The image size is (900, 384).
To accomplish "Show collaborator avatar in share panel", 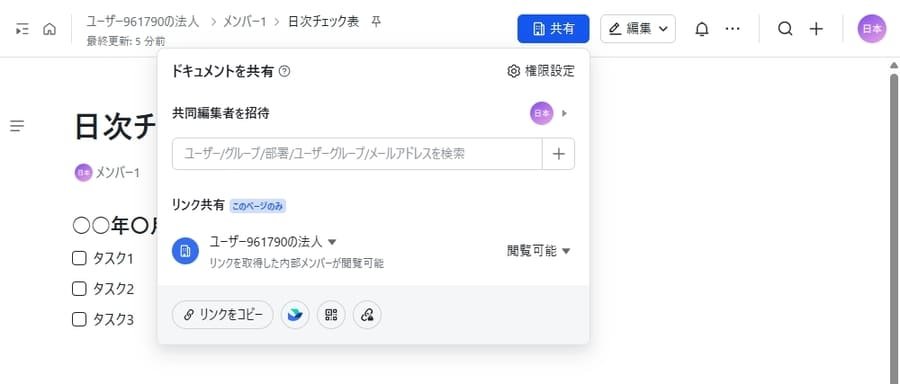I will pos(541,113).
